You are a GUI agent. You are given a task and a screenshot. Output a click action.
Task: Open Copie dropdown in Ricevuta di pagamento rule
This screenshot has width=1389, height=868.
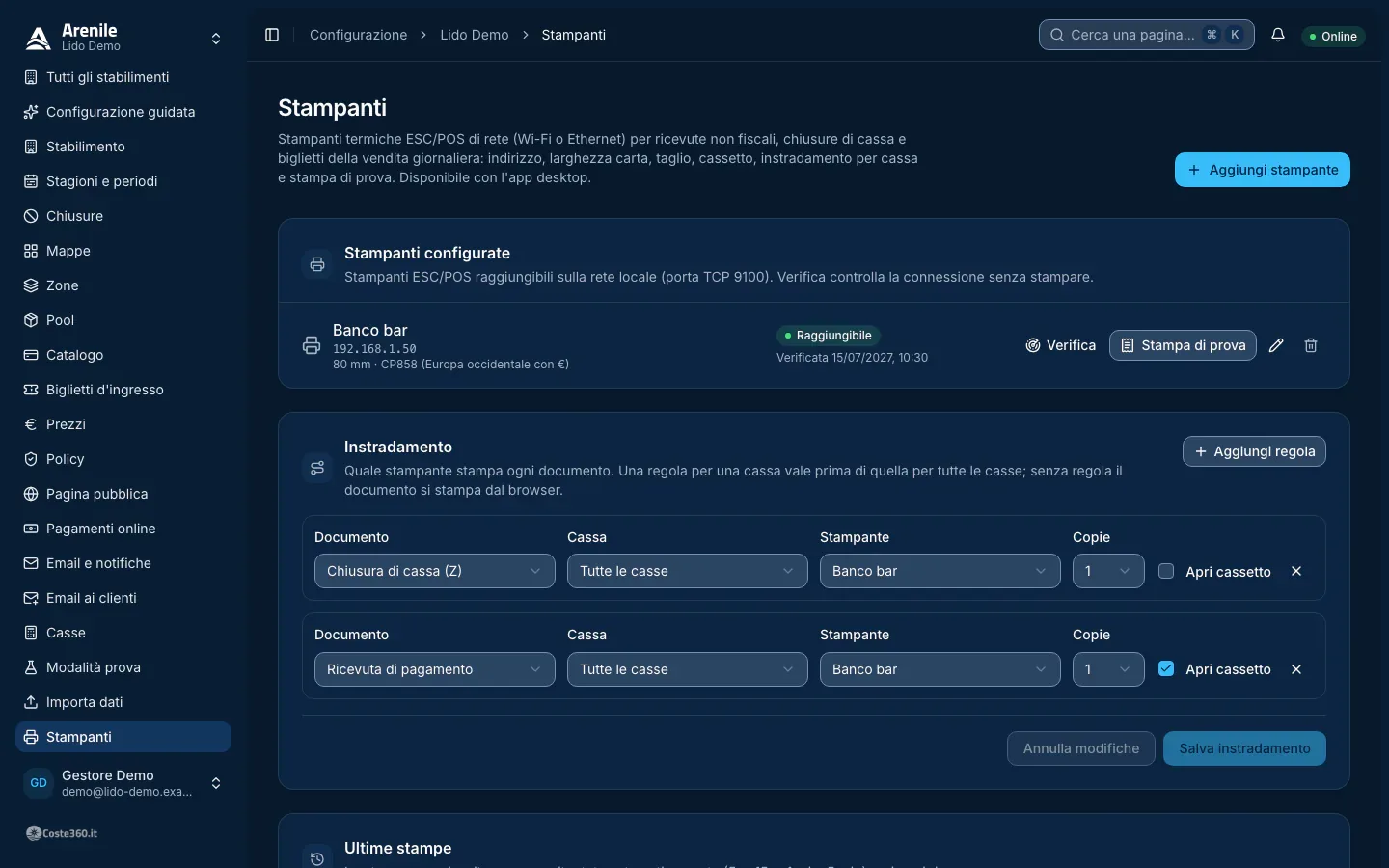pos(1108,669)
